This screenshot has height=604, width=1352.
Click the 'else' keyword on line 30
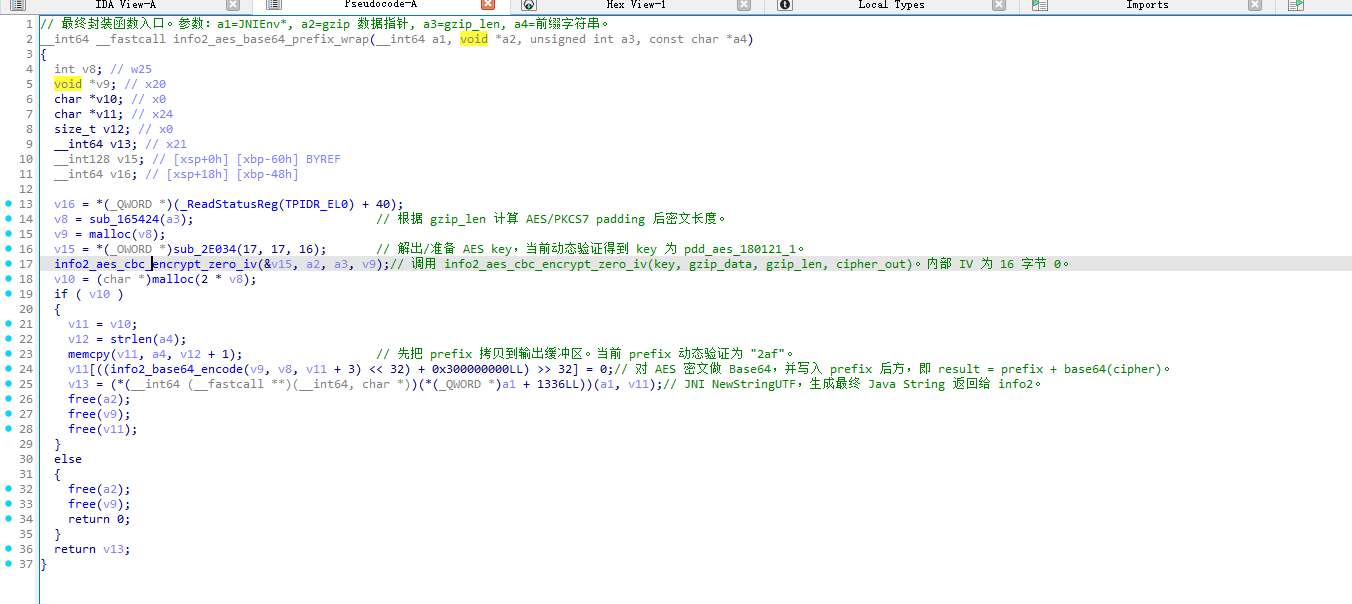tap(68, 459)
